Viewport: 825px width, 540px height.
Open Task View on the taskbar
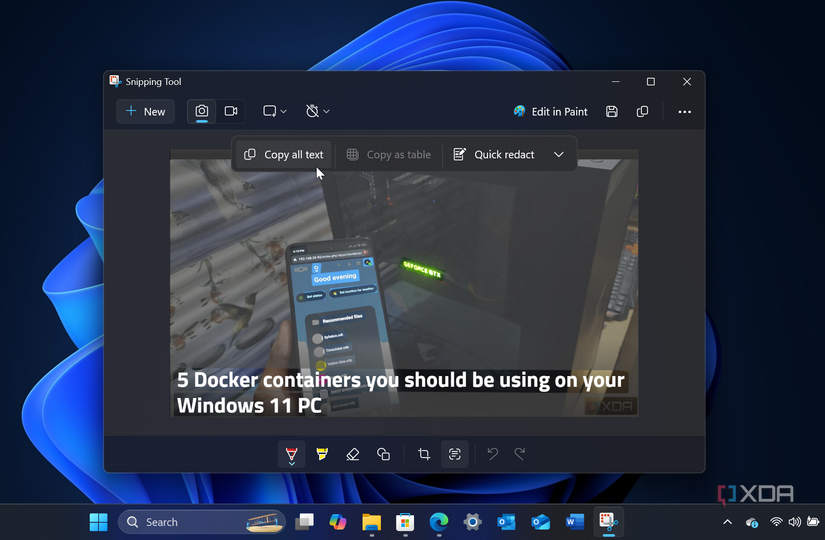pyautogui.click(x=304, y=522)
